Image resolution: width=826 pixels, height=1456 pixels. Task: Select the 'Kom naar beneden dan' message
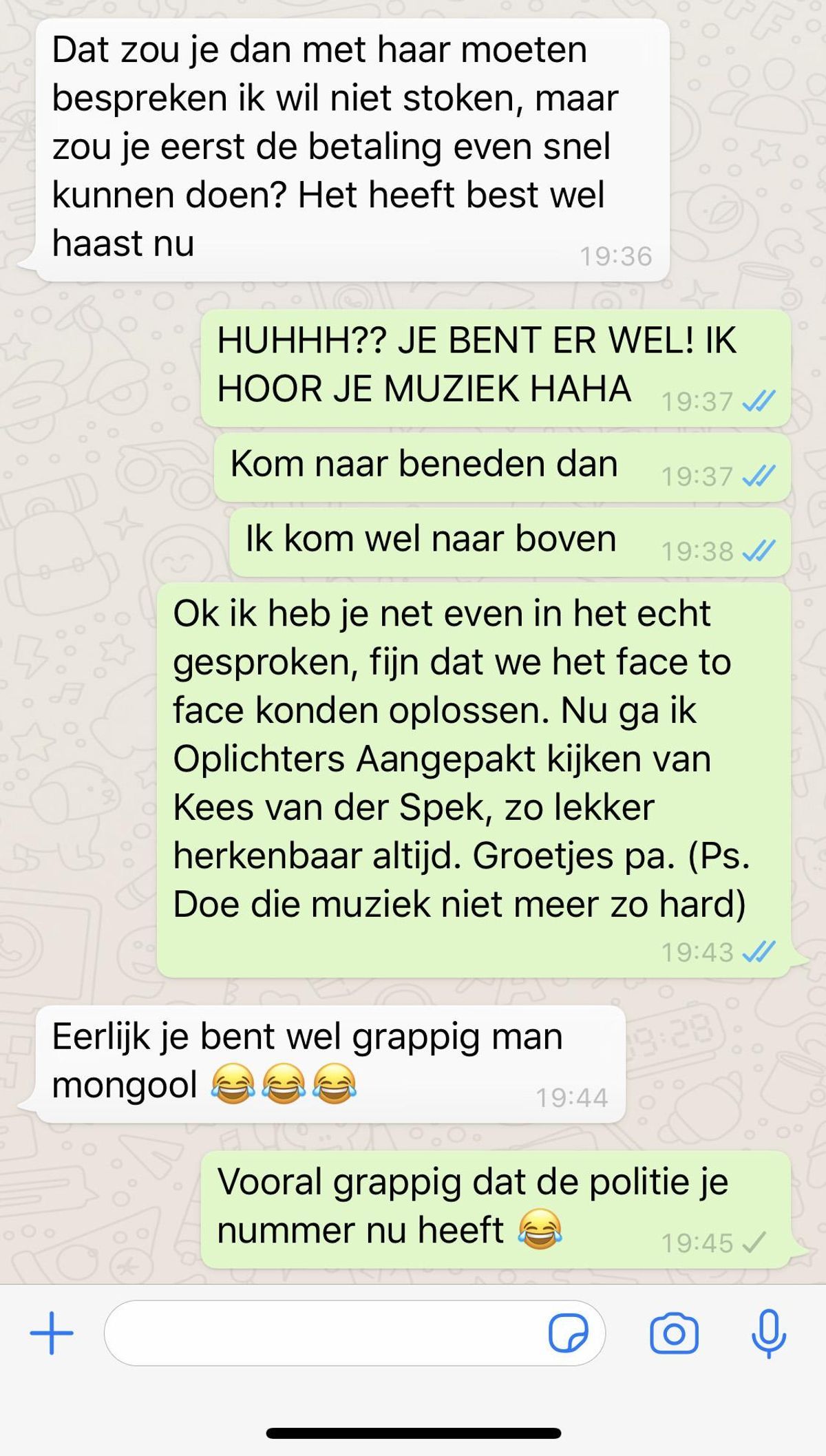pyautogui.click(x=502, y=467)
